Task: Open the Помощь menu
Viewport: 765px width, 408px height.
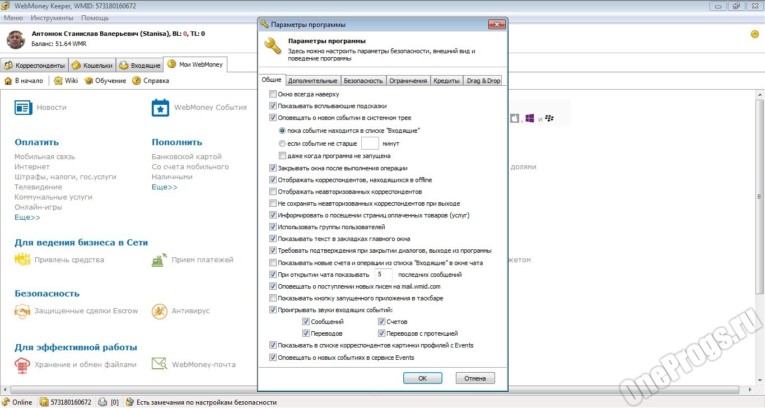Action: [95, 18]
